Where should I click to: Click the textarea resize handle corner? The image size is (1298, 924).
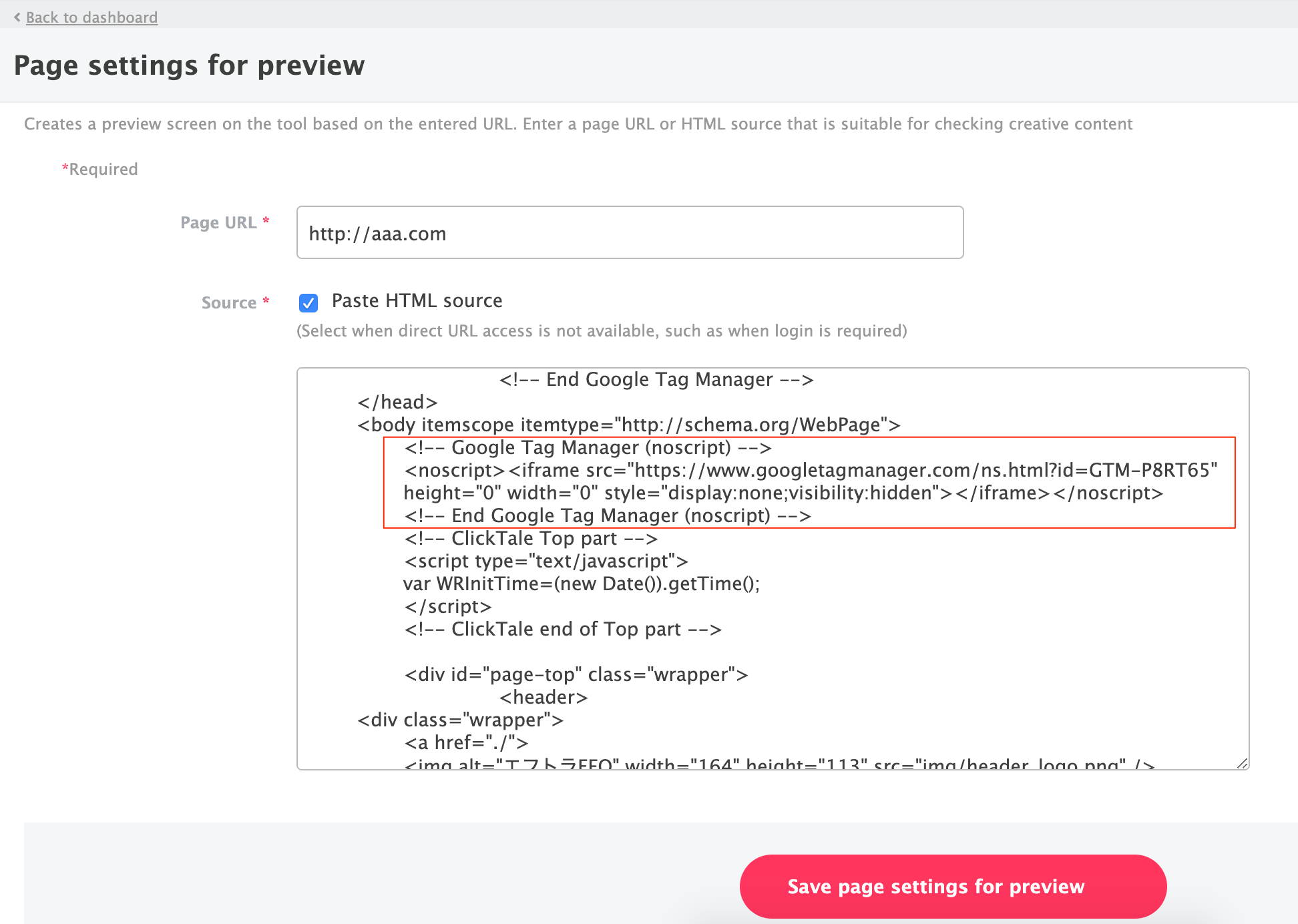pyautogui.click(x=1242, y=763)
